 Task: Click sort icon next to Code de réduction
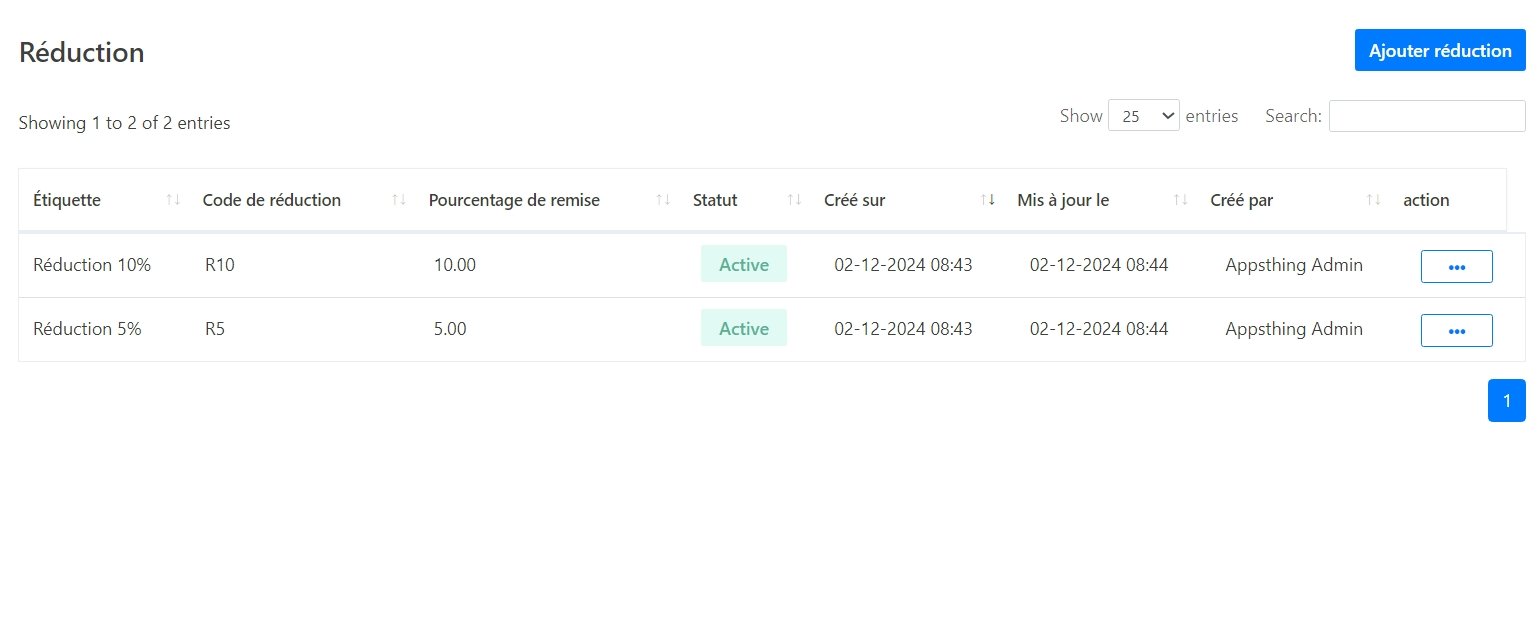pos(399,200)
